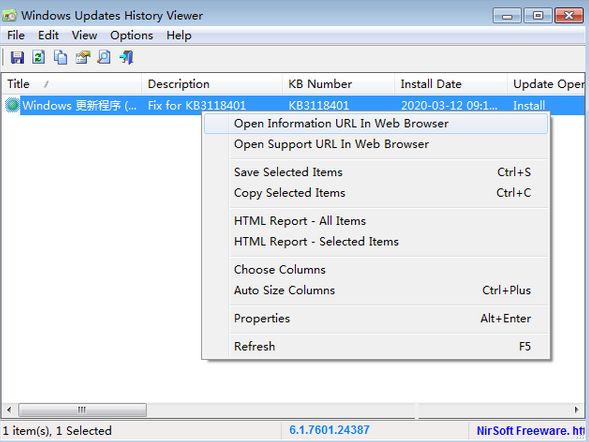Click the app icon in the title bar
589x442 pixels.
pos(9,15)
